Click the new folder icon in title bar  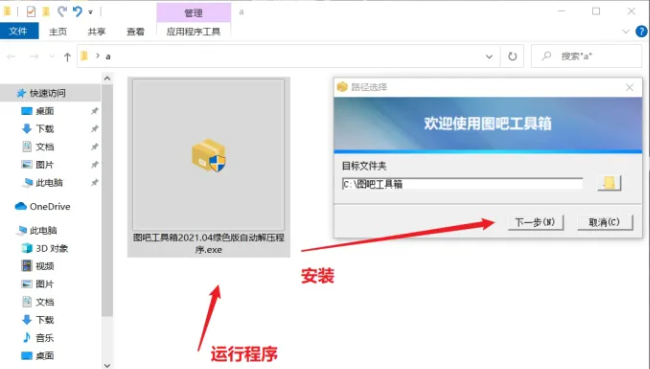(46, 12)
